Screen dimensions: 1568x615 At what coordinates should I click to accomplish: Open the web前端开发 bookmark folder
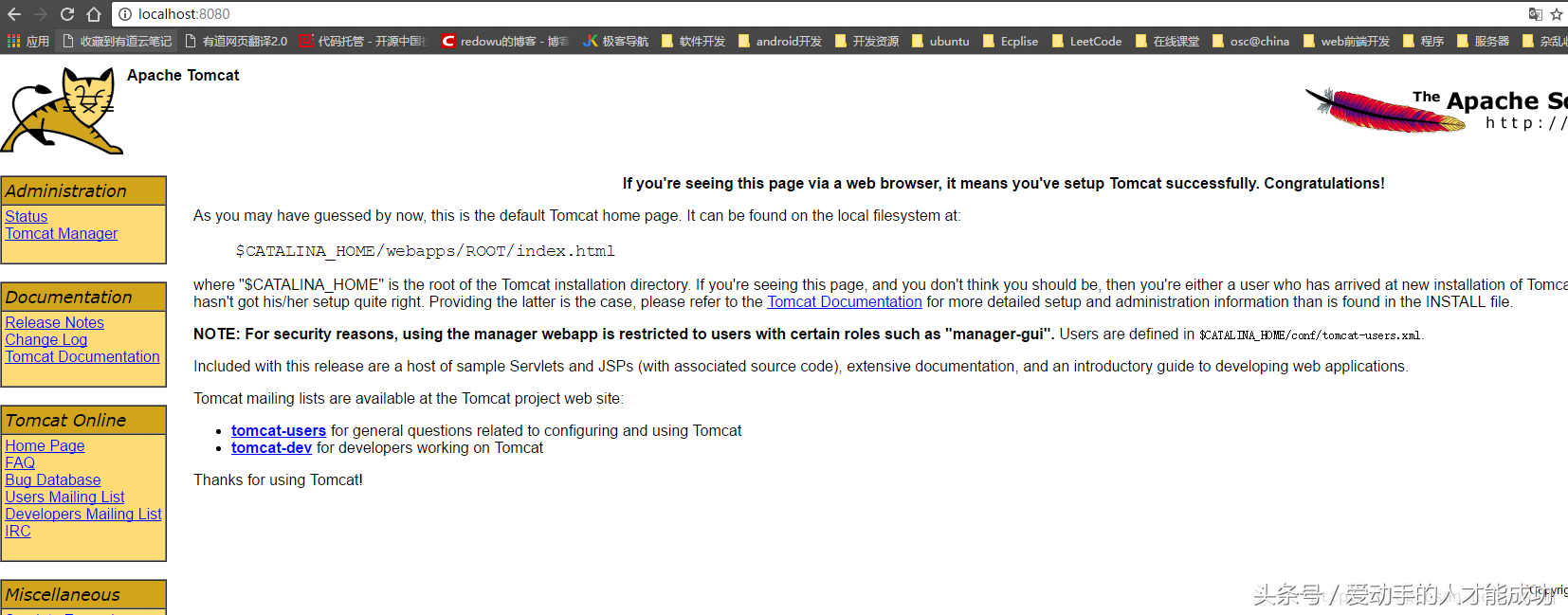(x=1346, y=41)
